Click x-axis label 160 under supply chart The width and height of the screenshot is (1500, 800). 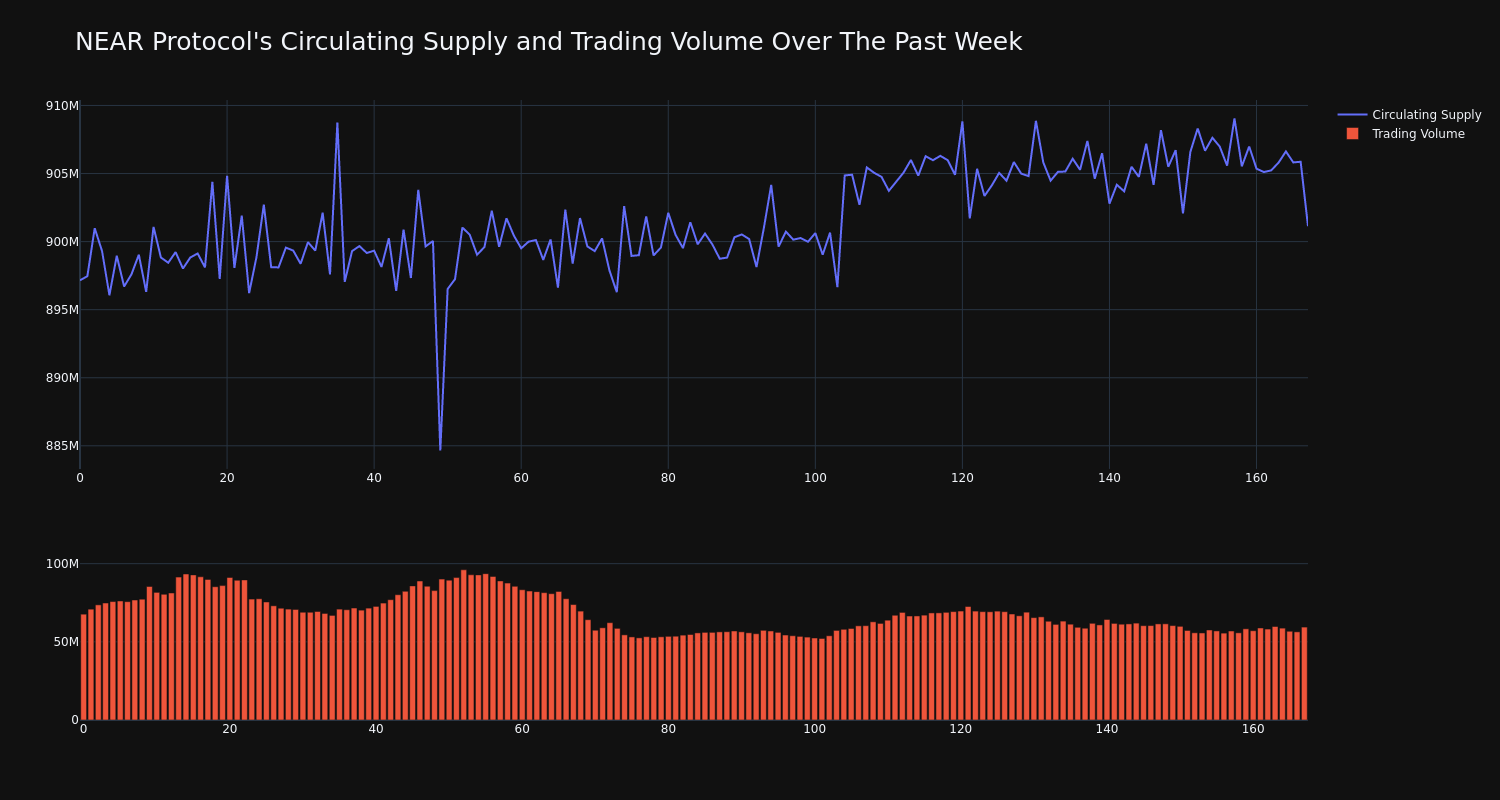coord(1256,478)
